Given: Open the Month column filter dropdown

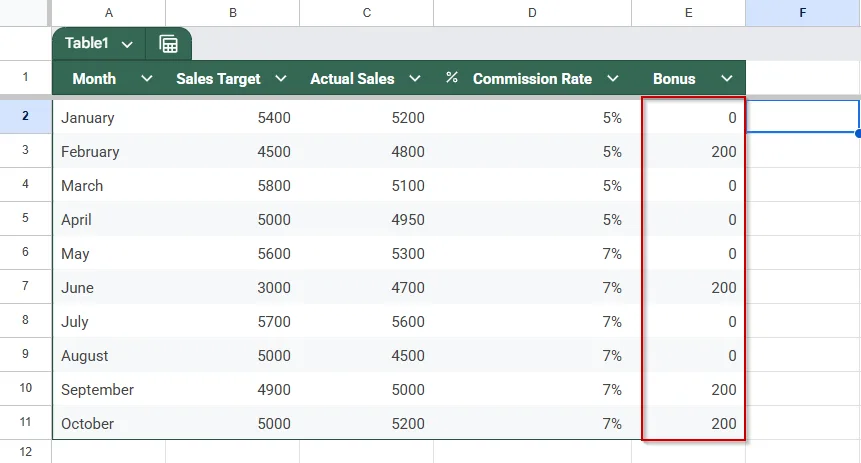Looking at the screenshot, I should [x=147, y=79].
